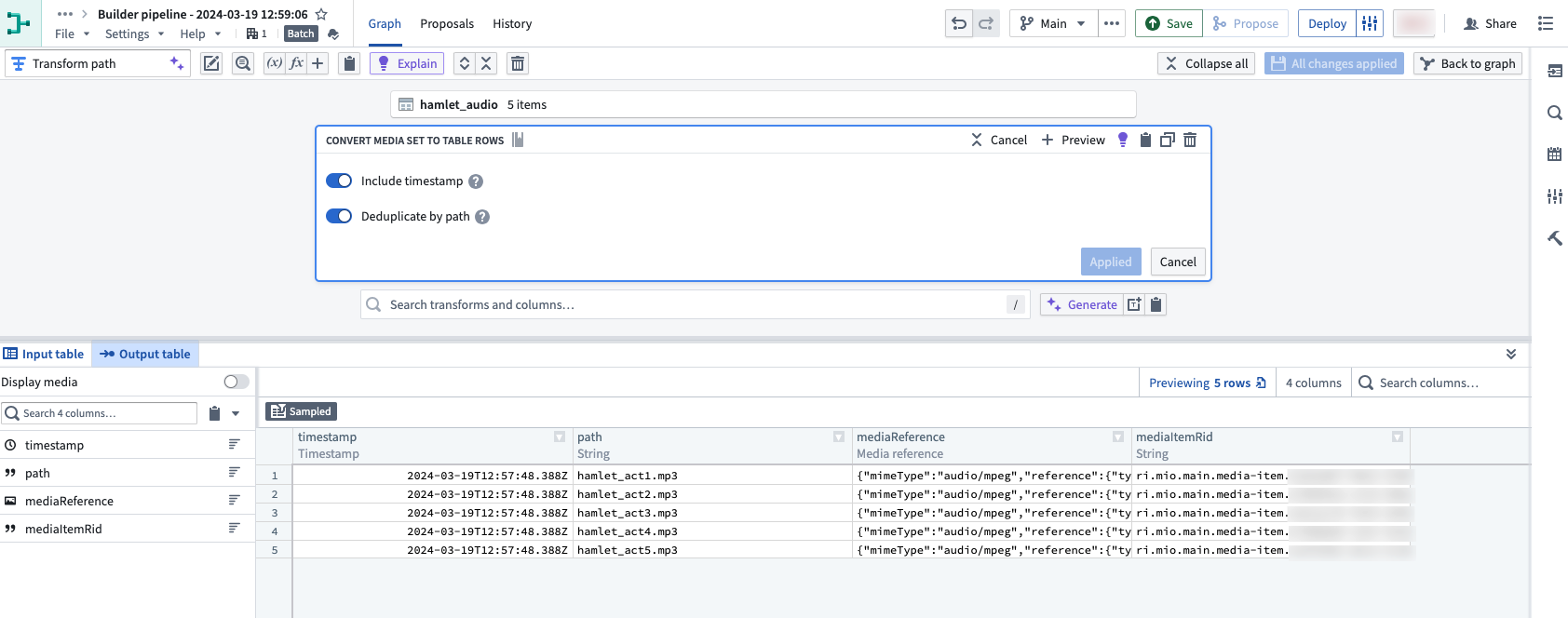Select the Output table tab
1568x618 pixels.
145,354
